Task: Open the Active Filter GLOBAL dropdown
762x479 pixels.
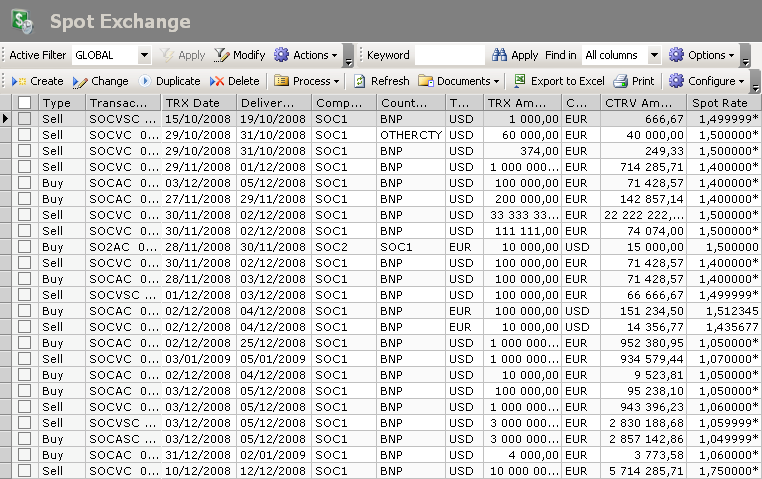Action: pyautogui.click(x=144, y=56)
